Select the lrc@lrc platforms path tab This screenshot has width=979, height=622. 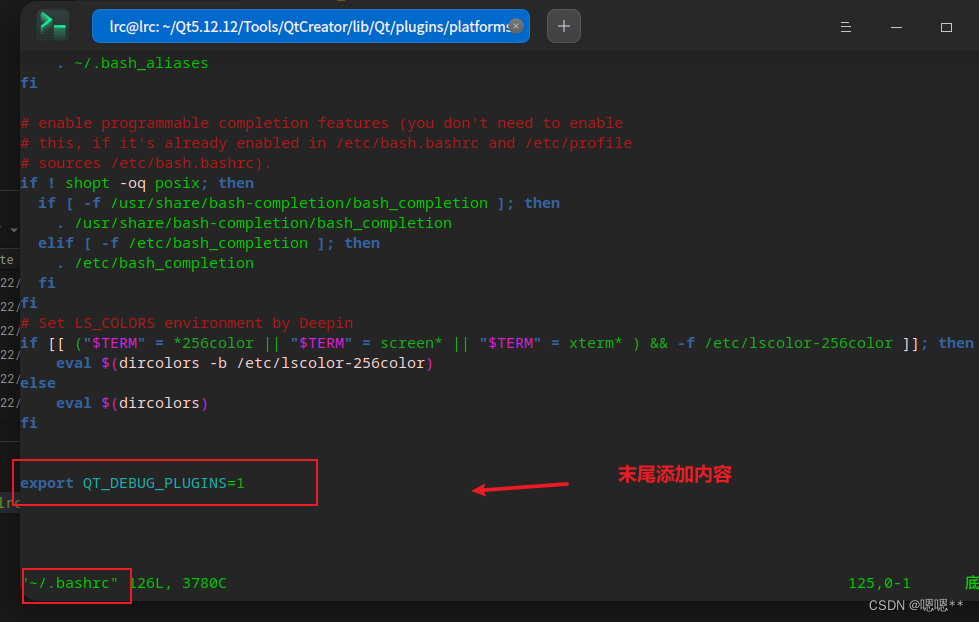310,26
